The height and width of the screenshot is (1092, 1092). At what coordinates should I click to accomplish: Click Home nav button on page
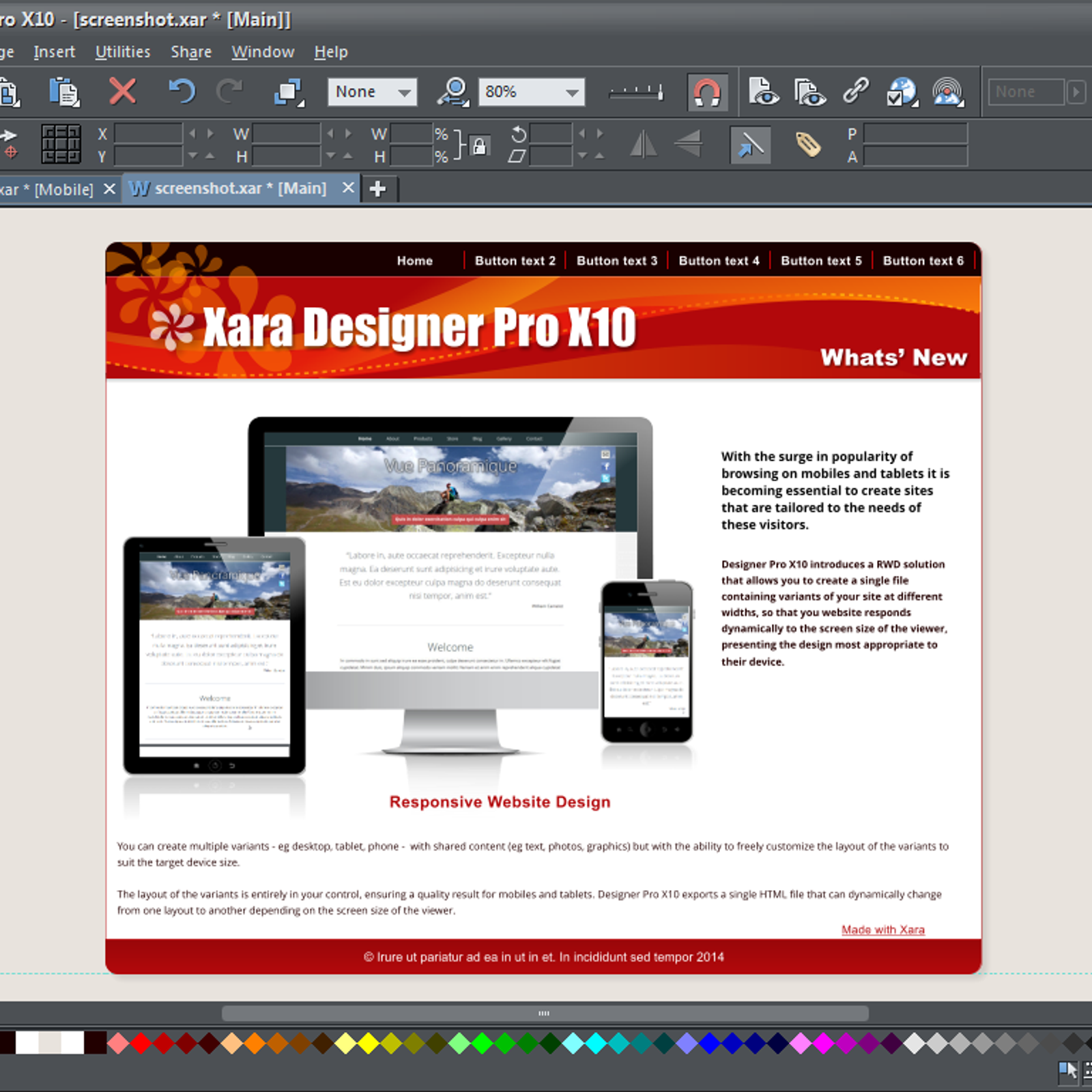pyautogui.click(x=415, y=261)
